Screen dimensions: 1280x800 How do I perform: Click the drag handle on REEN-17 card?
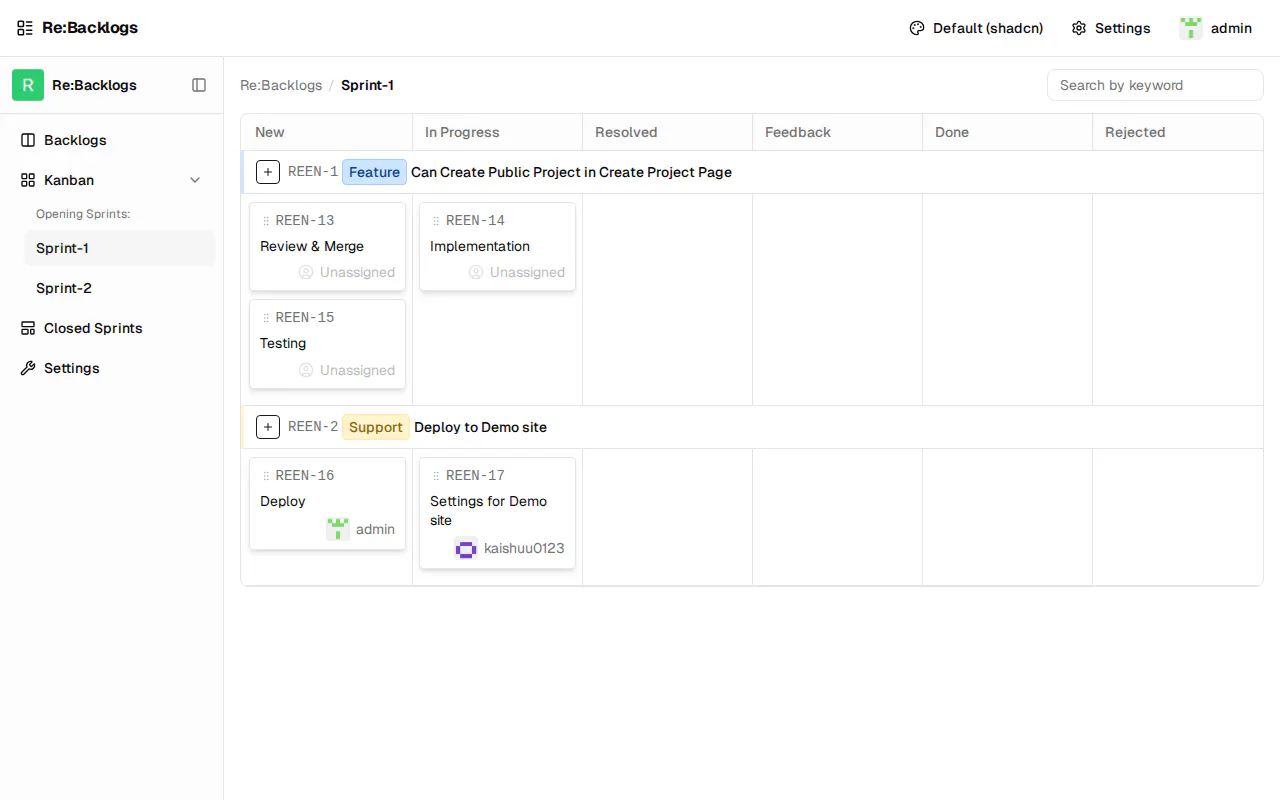point(436,476)
